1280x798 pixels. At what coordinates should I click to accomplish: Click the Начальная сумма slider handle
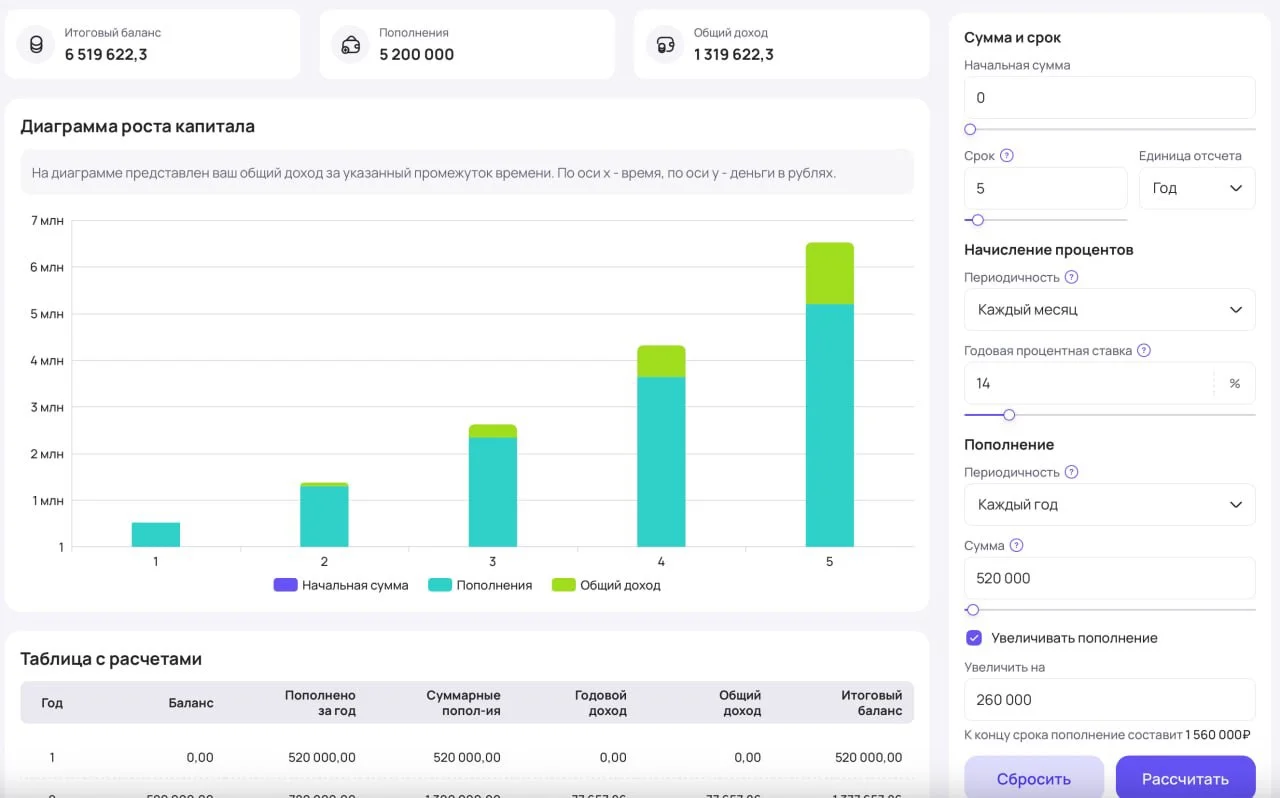(970, 129)
